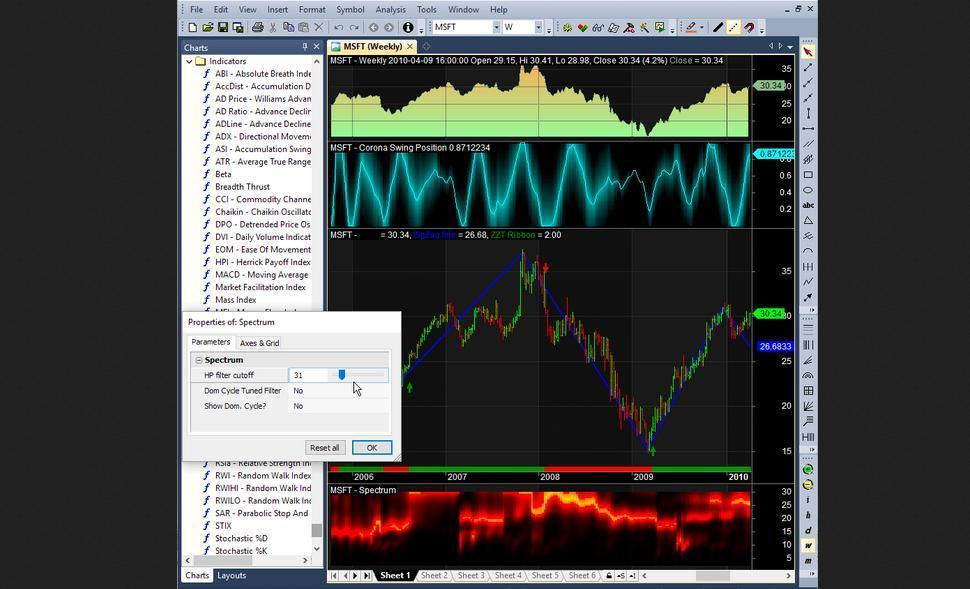970x589 pixels.
Task: Create a new document with New icon
Action: [x=192, y=27]
